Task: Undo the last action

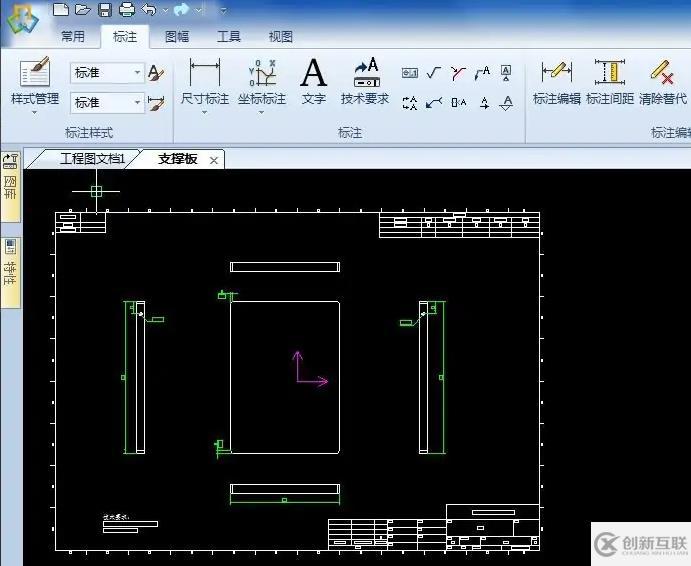Action: coord(149,9)
